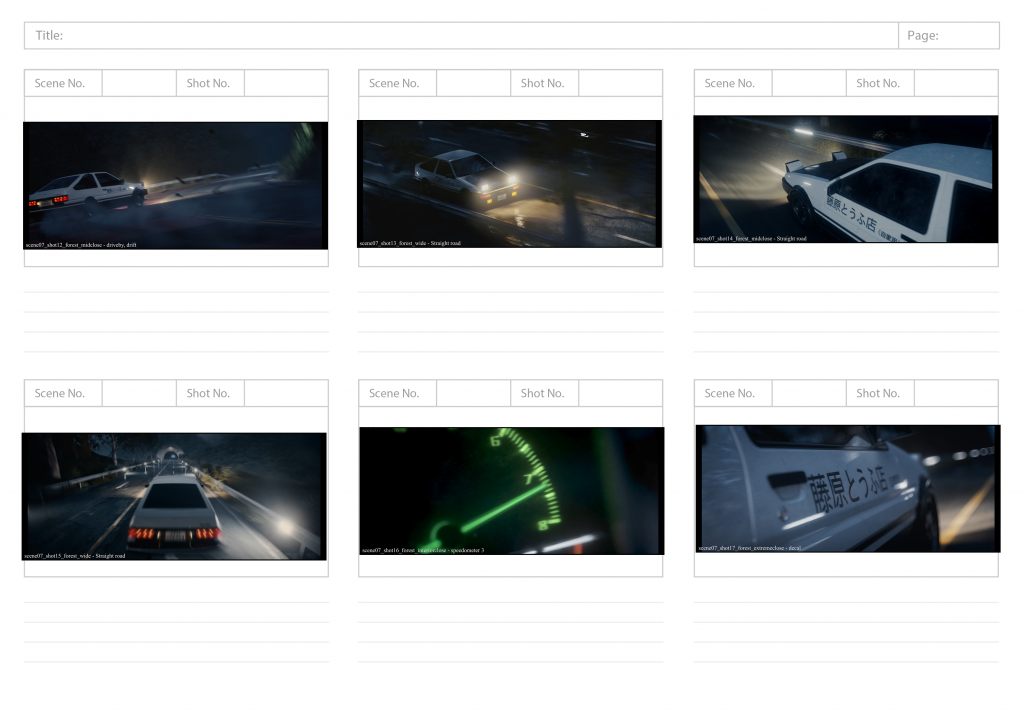Select the empty Shot No. box above shot15 panel
Image resolution: width=1024 pixels, height=724 pixels.
click(x=286, y=393)
